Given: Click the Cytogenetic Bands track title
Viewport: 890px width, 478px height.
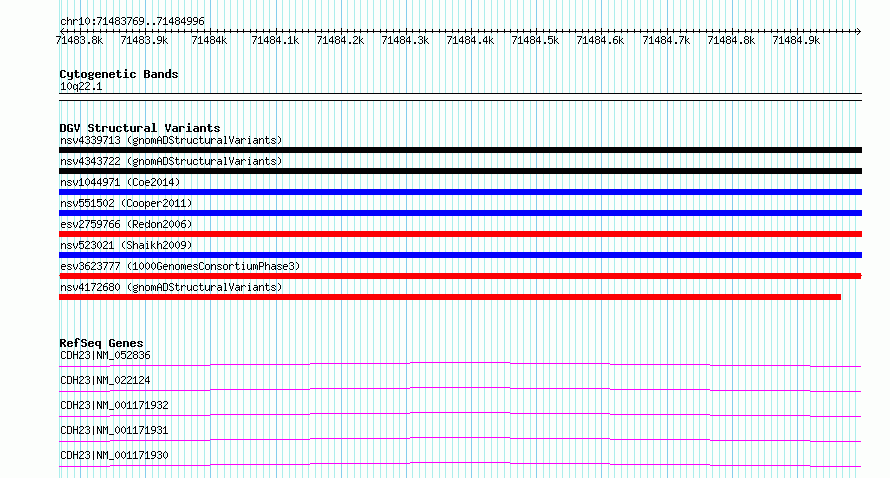Looking at the screenshot, I should [119, 74].
